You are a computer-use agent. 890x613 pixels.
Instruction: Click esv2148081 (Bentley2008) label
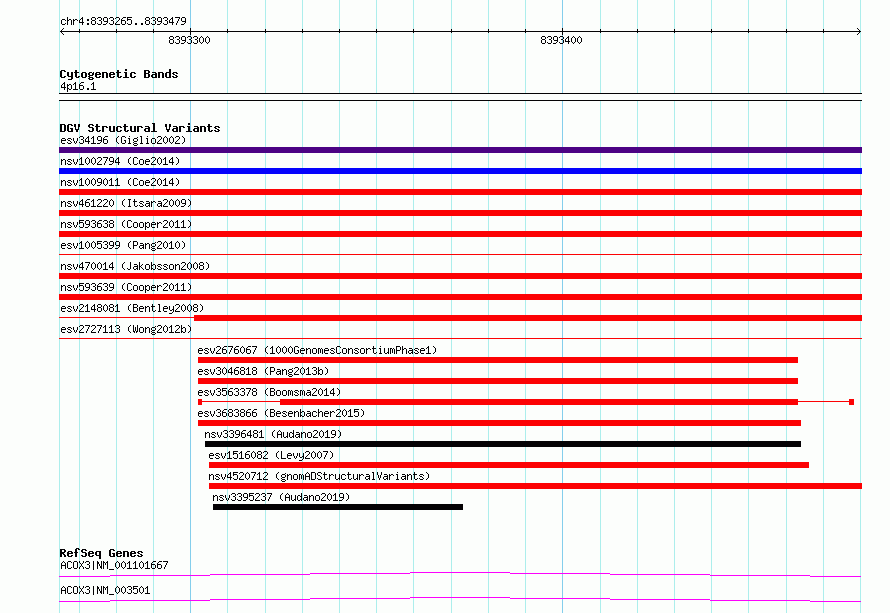point(132,308)
